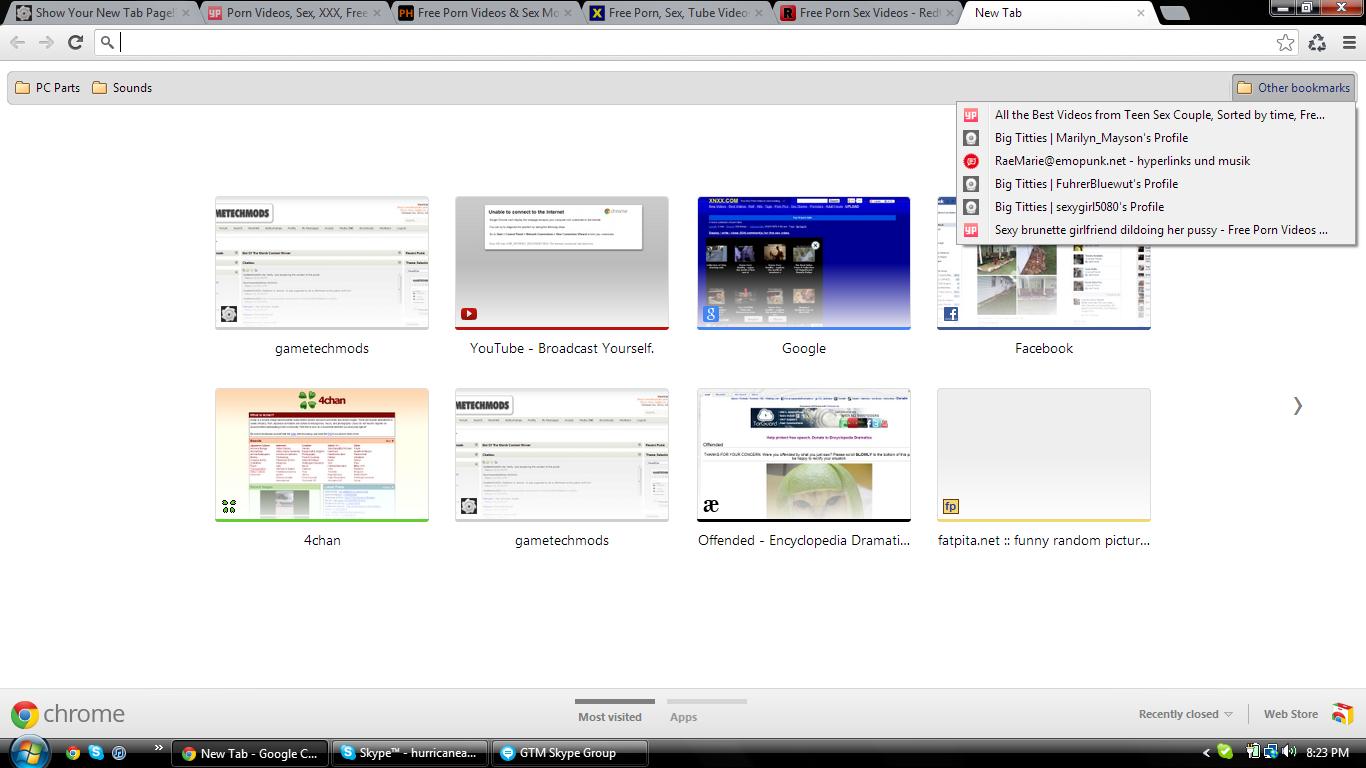Open the Web Store link
Viewport: 1366px width, 768px height.
tap(1291, 714)
